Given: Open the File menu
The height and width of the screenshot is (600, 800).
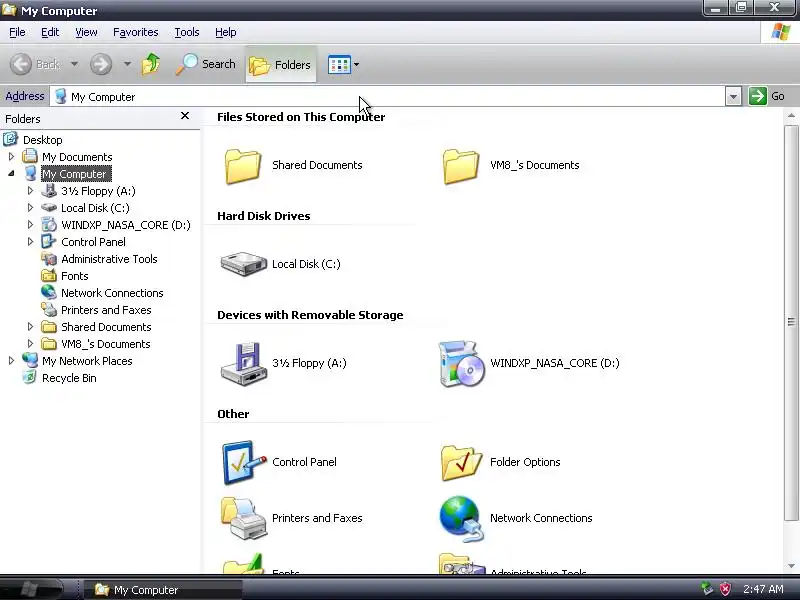Looking at the screenshot, I should 17,32.
